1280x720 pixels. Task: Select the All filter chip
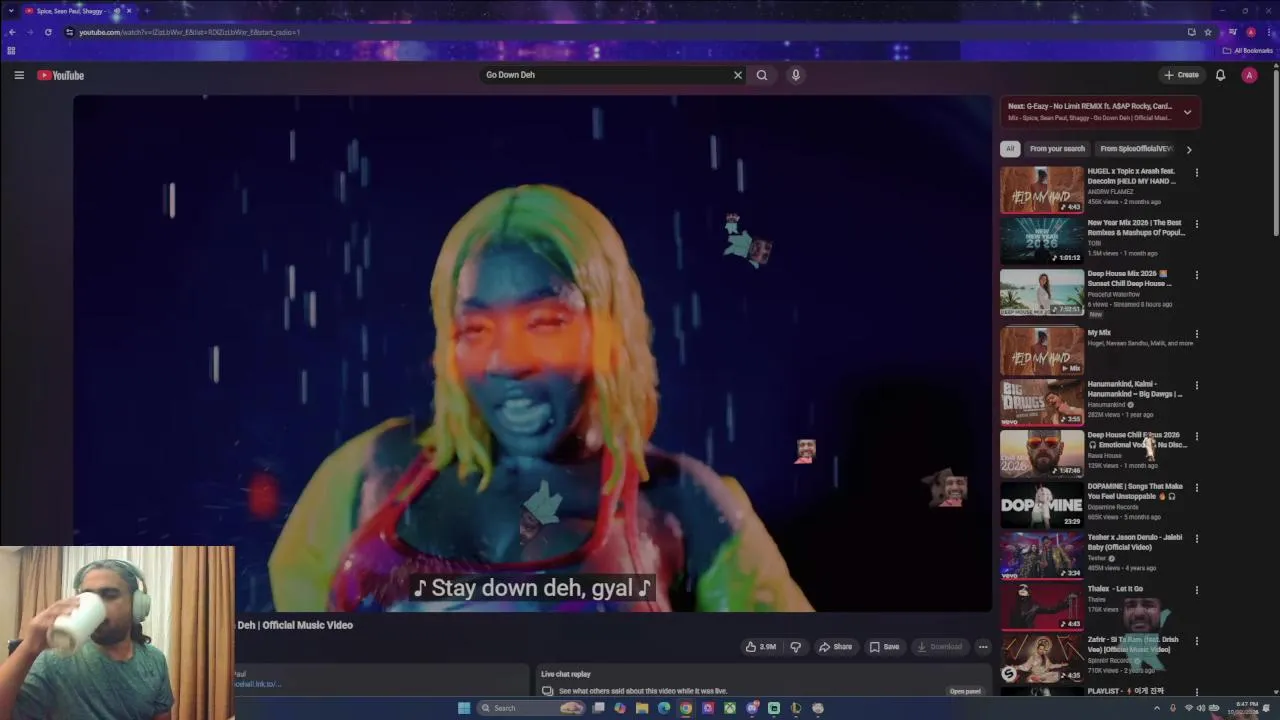point(1010,149)
